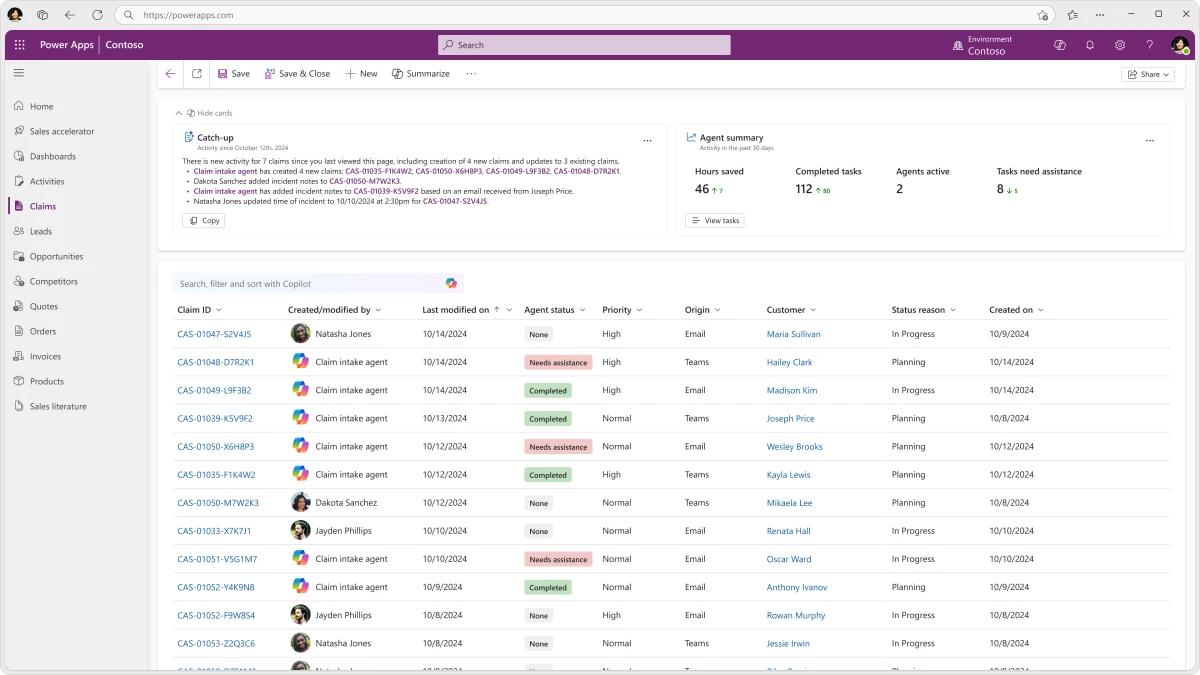This screenshot has width=1200, height=675.
Task: Click the View tasks button
Action: (714, 220)
